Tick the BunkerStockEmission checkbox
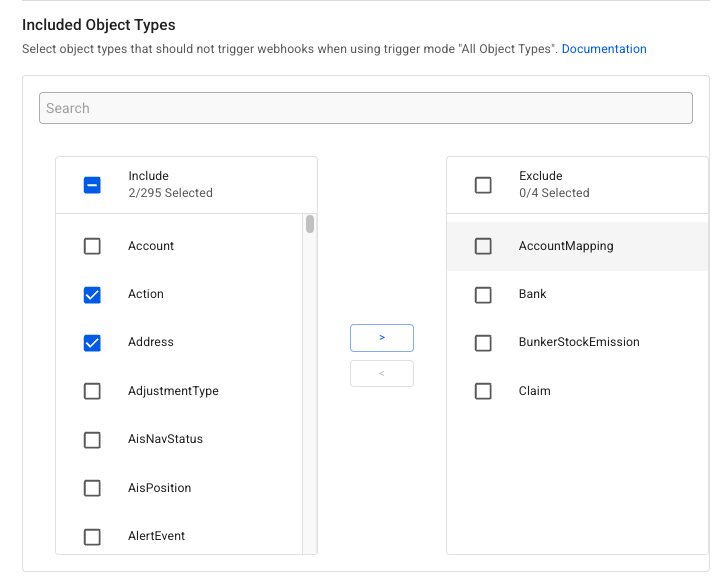Screen dimensions: 725x586 pos(483,343)
